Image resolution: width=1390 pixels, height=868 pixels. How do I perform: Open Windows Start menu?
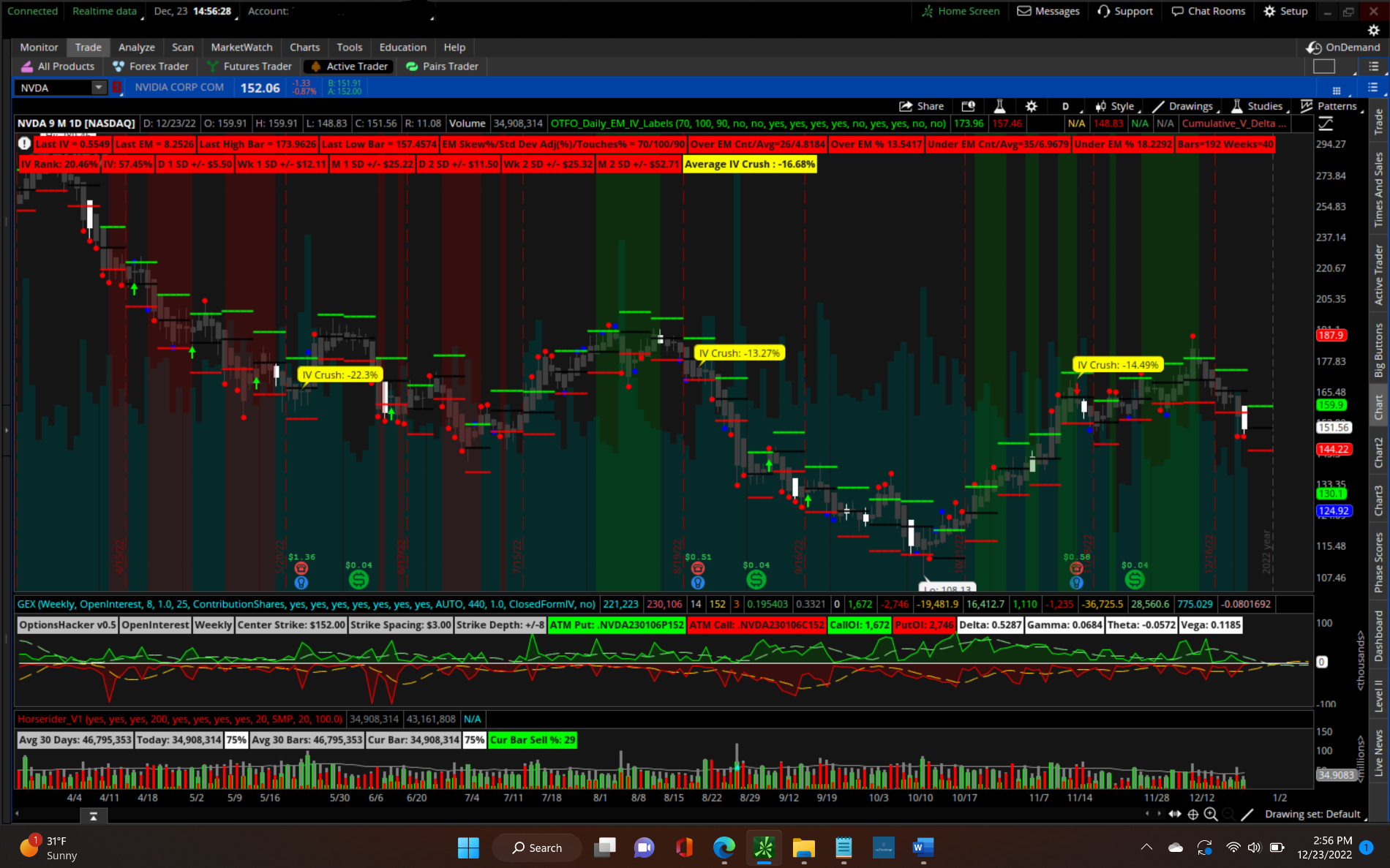coord(468,848)
